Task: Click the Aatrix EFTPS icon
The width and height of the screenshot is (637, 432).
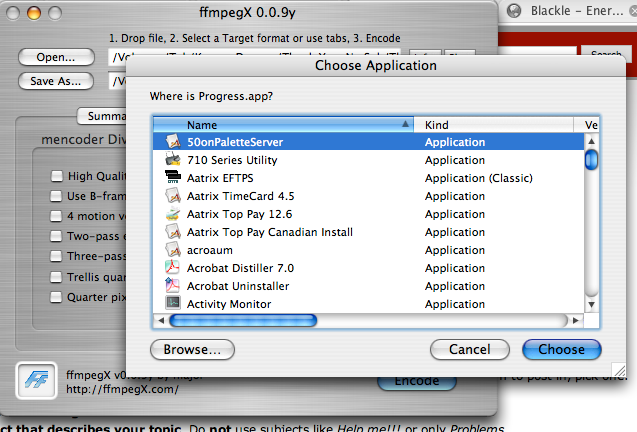Action: 173,178
